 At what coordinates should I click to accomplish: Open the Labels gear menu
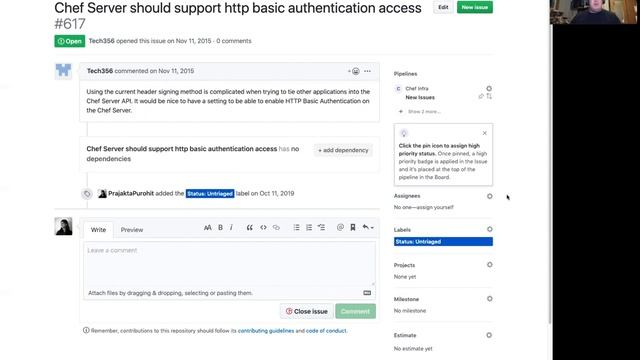pos(489,229)
